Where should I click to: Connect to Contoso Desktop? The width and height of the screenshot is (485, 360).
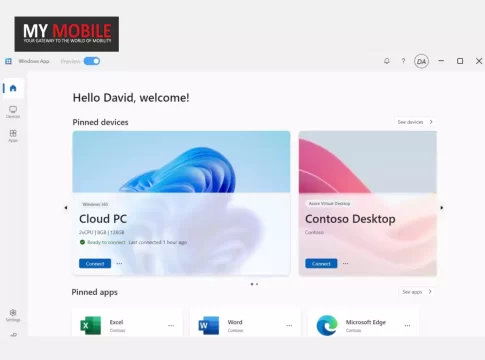[x=321, y=263]
